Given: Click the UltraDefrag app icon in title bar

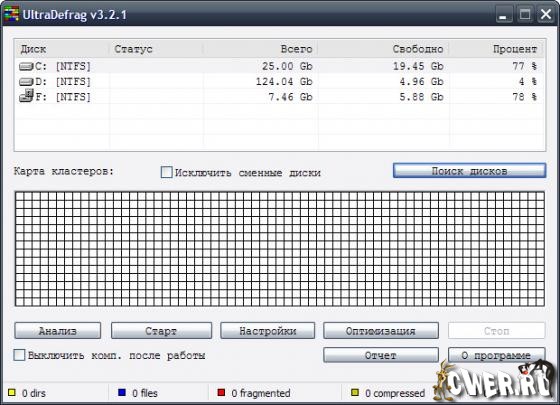Looking at the screenshot, I should point(11,14).
